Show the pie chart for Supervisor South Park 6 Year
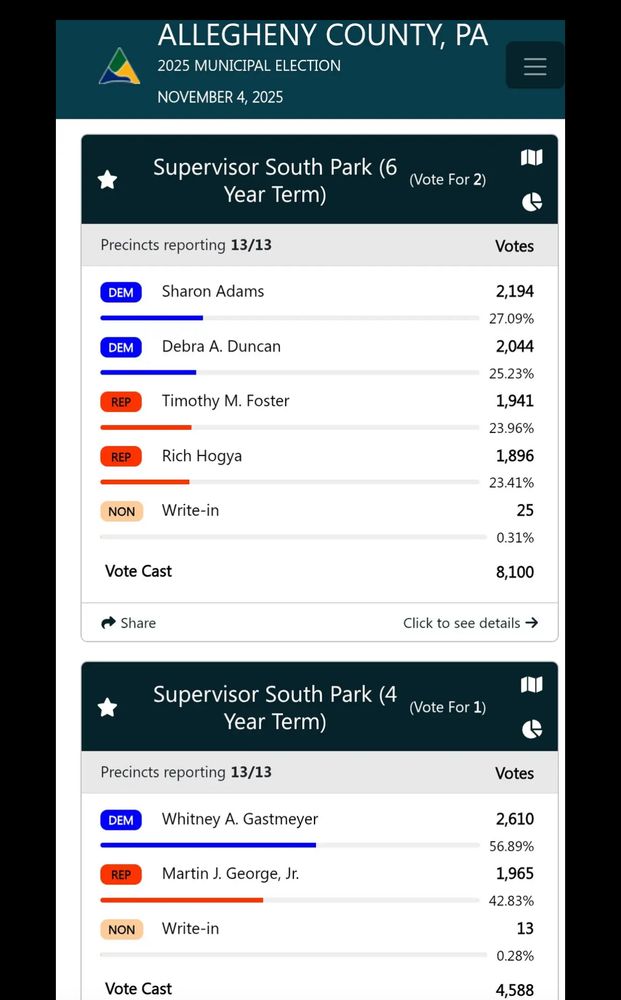The width and height of the screenshot is (621, 1000). pyautogui.click(x=531, y=201)
